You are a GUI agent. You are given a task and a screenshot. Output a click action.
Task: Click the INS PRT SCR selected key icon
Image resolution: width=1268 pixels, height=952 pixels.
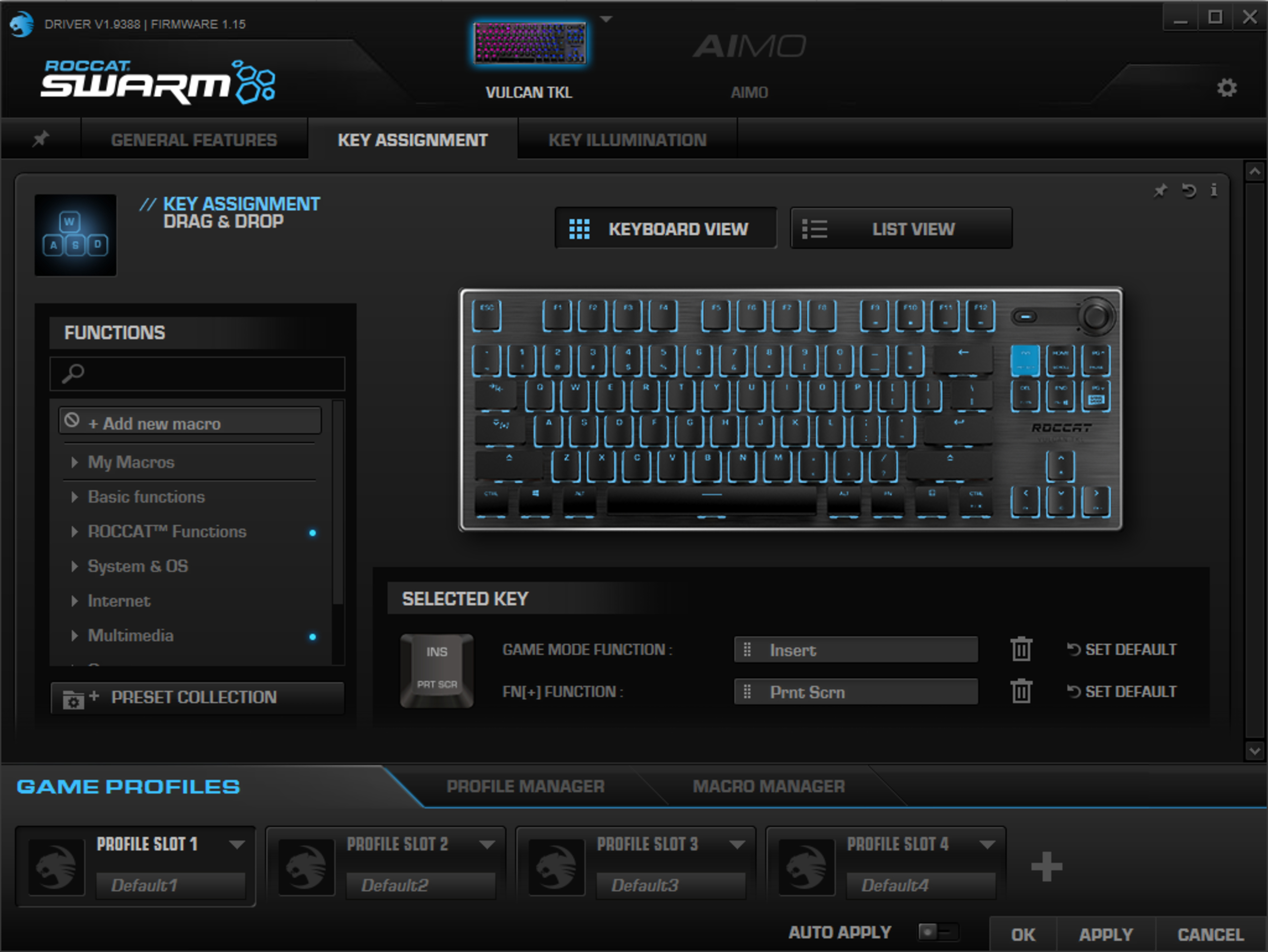tap(437, 670)
